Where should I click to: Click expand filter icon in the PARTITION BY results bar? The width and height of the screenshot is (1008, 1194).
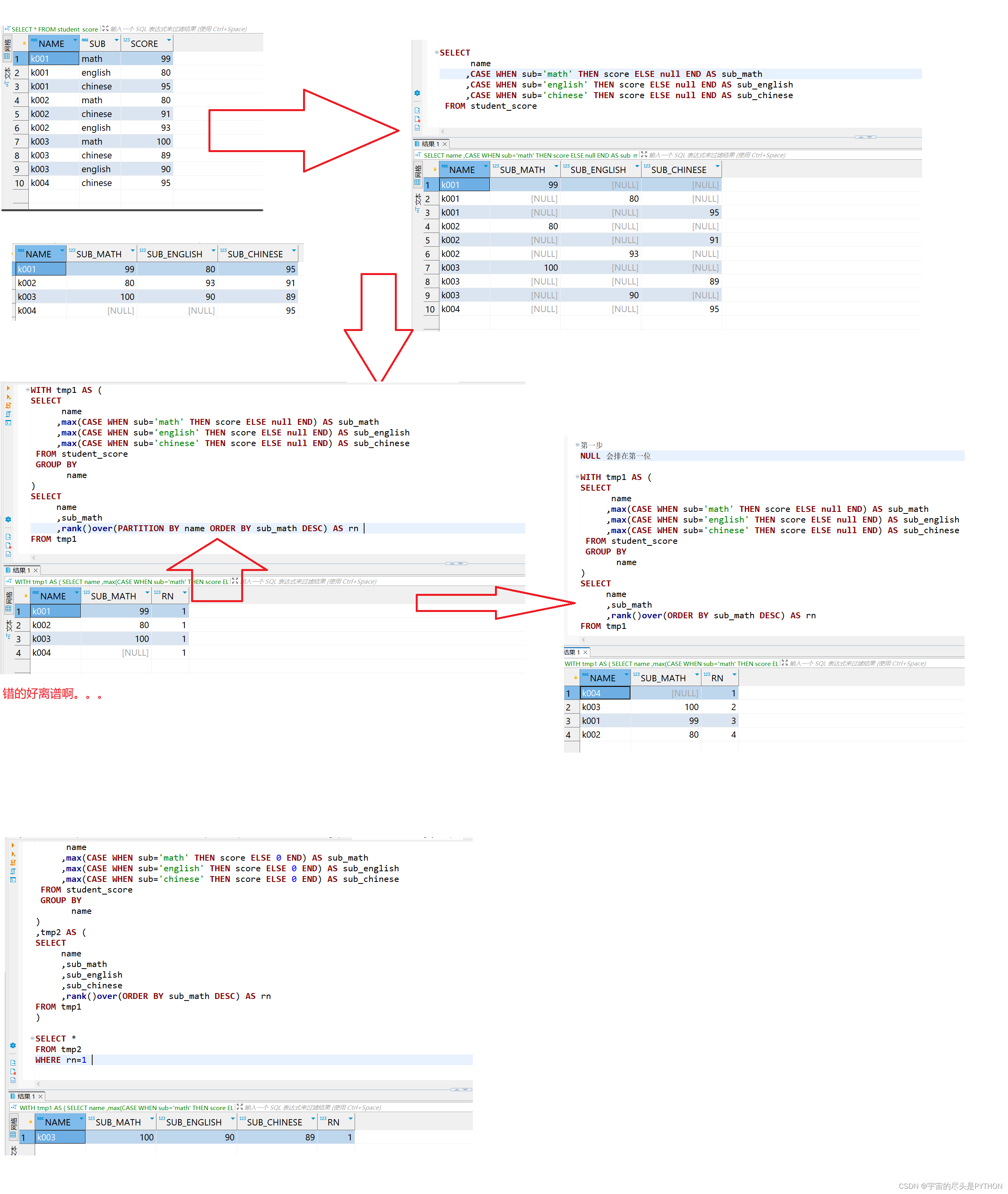(235, 581)
